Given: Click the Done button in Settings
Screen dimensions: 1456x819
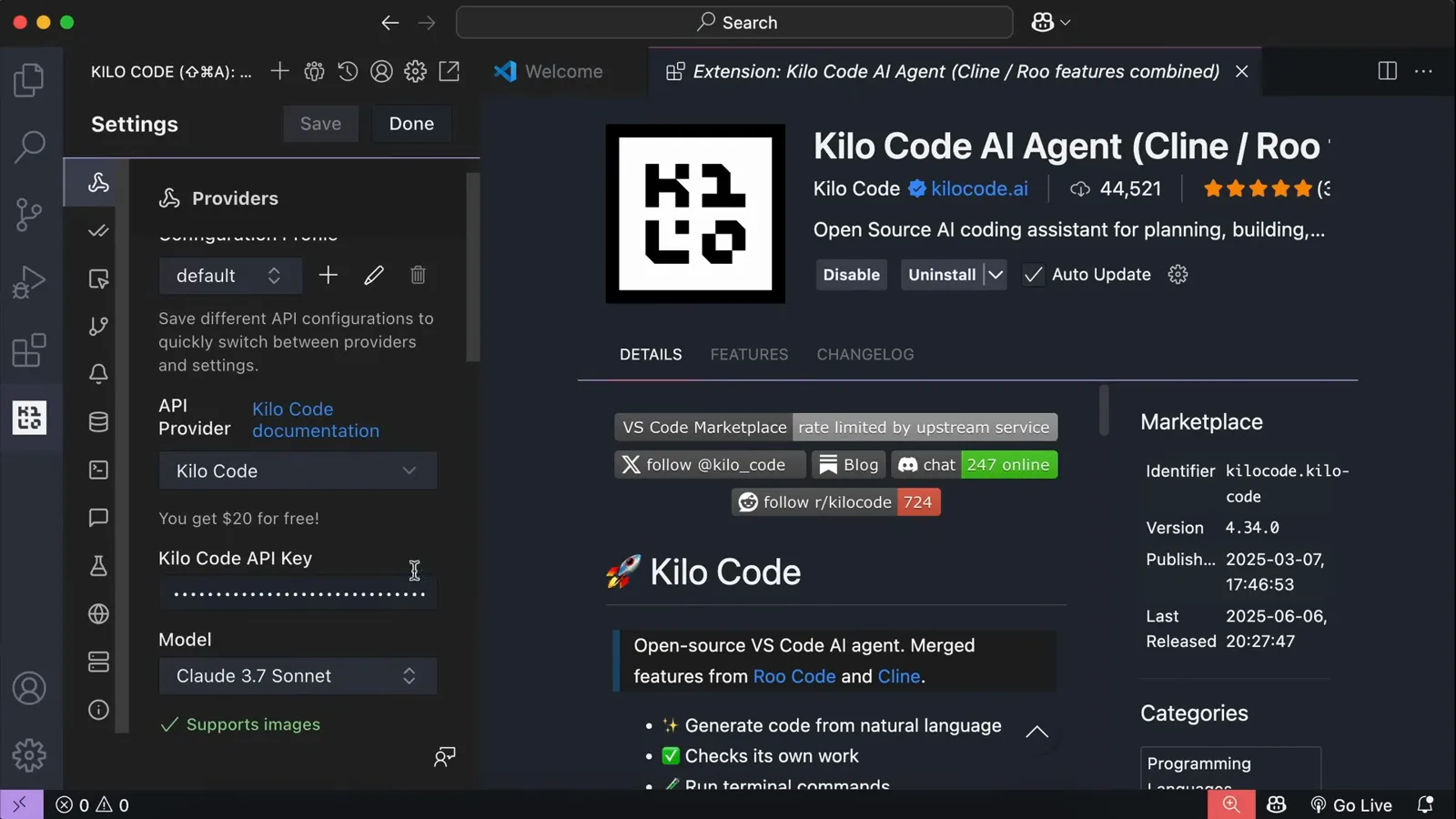Looking at the screenshot, I should [x=411, y=124].
